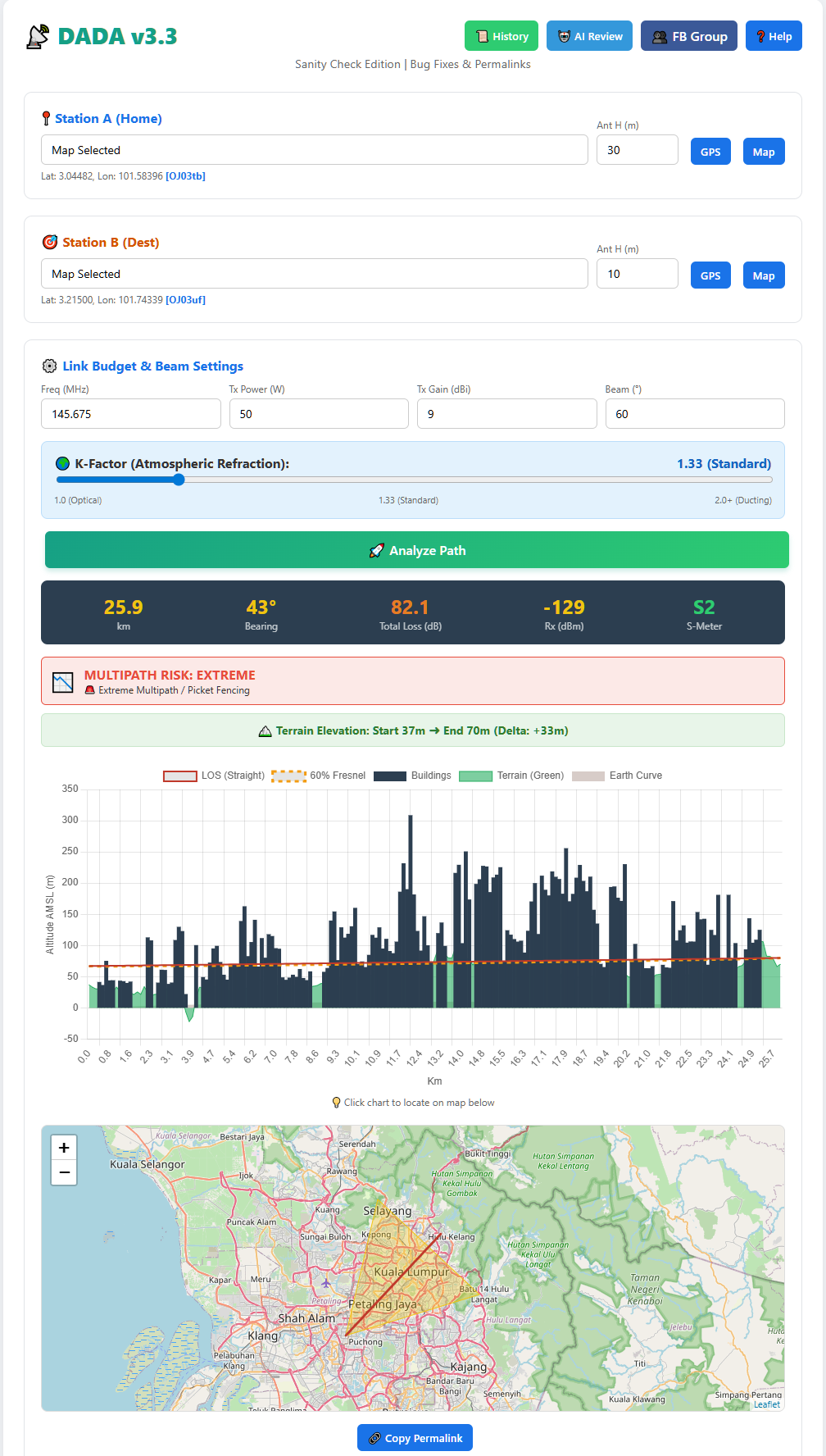826x1456 pixels.
Task: Use GPS for Station A location
Action: coord(710,152)
